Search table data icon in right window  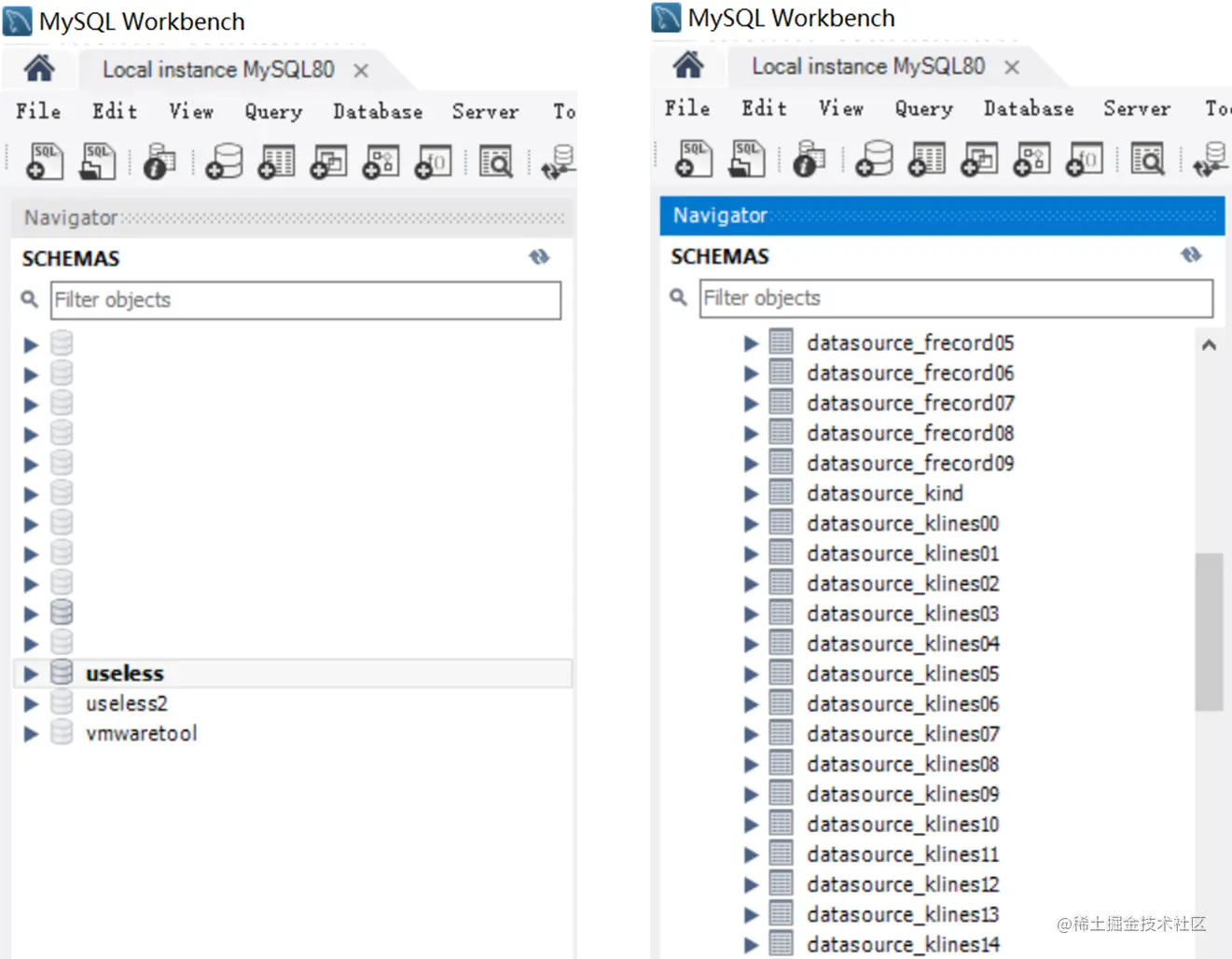(1147, 158)
